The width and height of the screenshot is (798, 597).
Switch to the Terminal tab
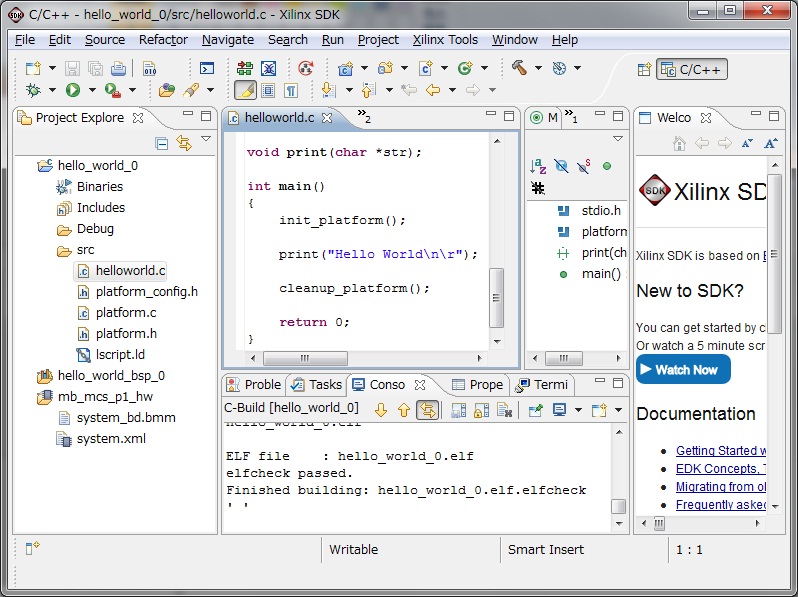[x=542, y=384]
